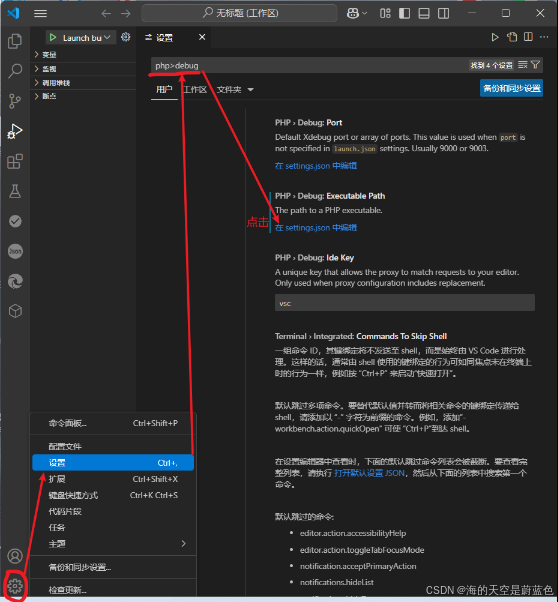
Task: Choose 检查更新 from the menu
Action: 113,590
